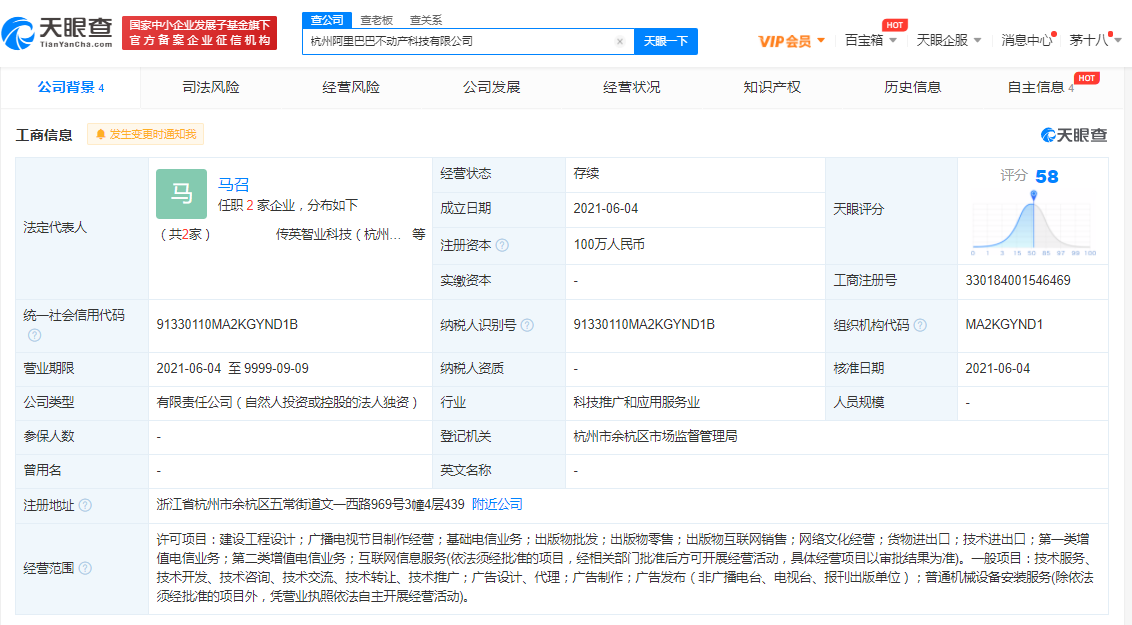Open 消息中心 notifications
The image size is (1132, 625).
point(1027,40)
